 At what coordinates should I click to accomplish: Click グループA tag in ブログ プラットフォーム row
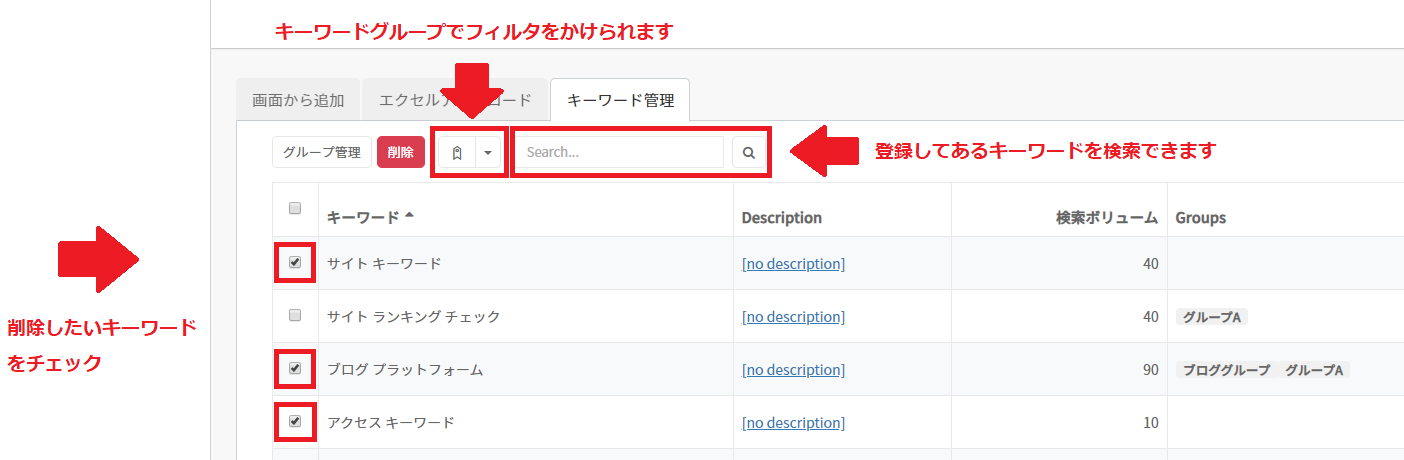tap(1314, 370)
